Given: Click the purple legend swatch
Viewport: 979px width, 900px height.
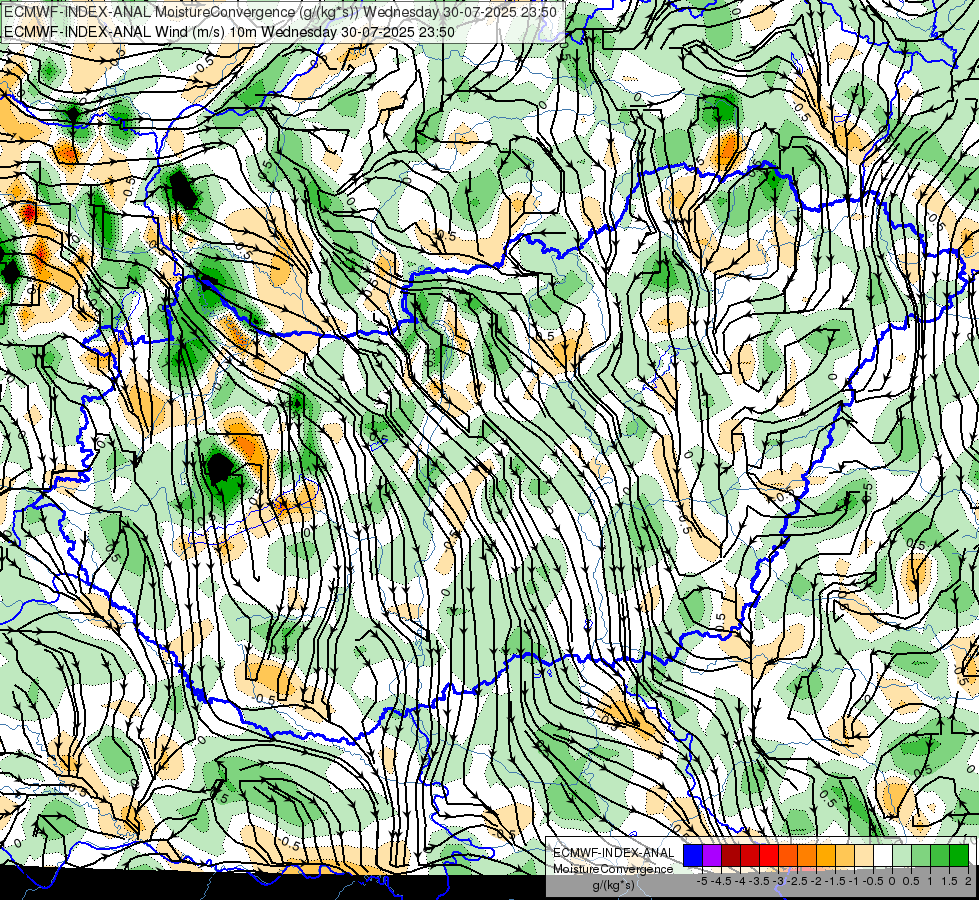Looking at the screenshot, I should [x=712, y=855].
